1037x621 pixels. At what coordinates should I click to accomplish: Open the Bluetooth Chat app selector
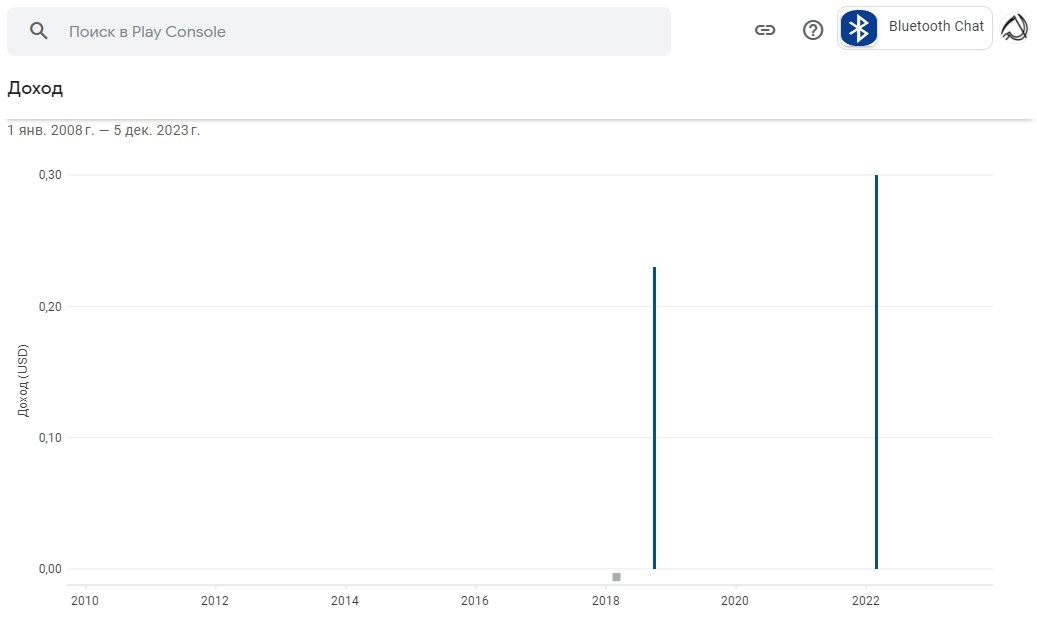click(915, 28)
